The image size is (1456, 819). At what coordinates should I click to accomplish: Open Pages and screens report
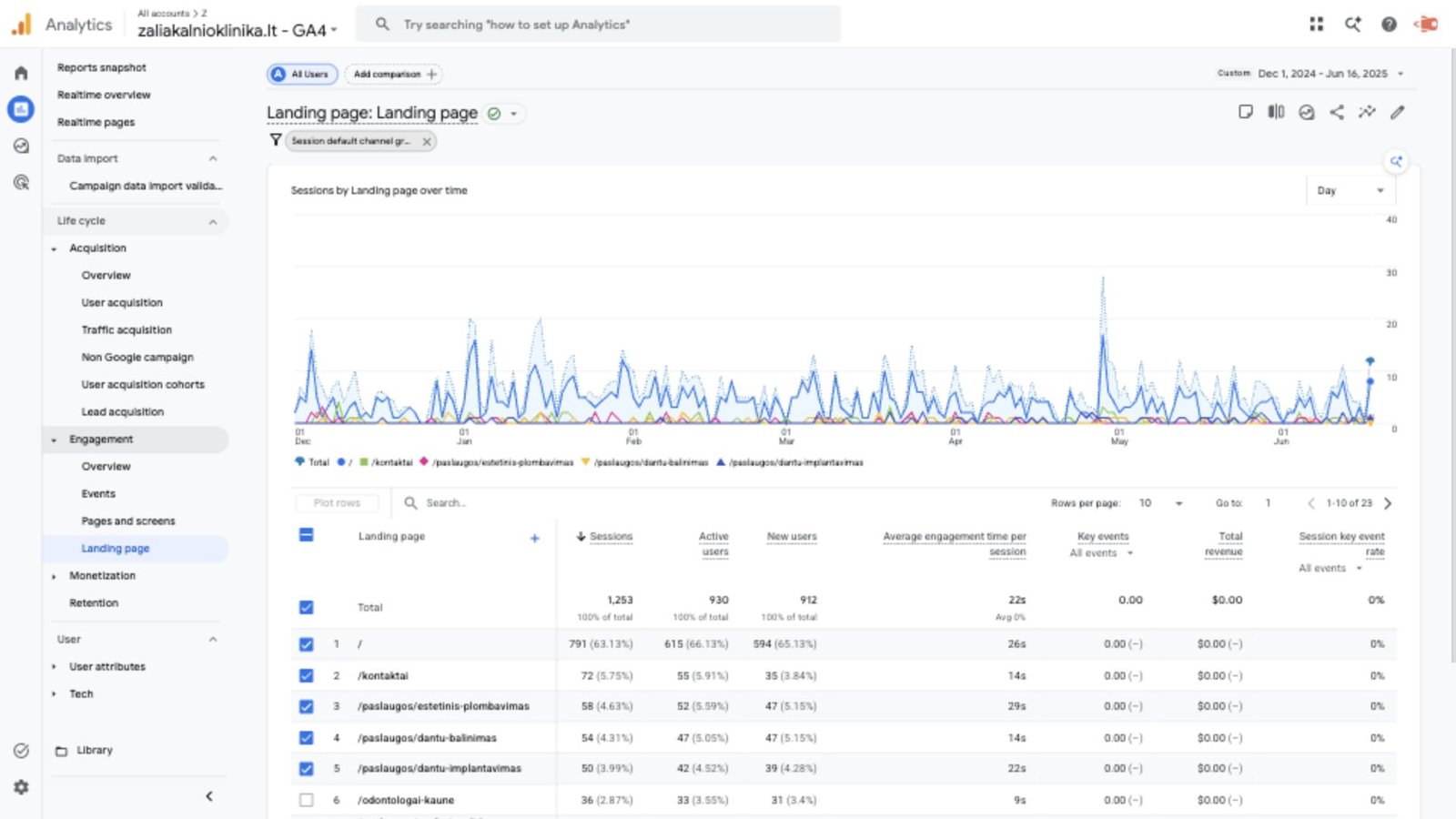click(128, 521)
